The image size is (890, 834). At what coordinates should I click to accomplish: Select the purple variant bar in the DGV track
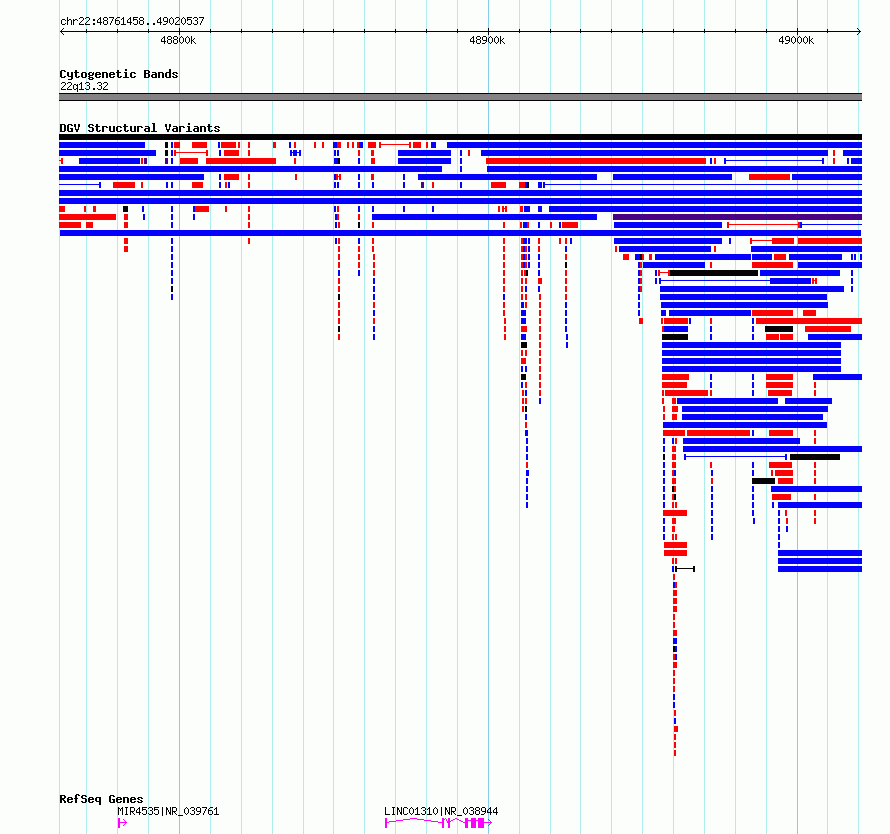[737, 217]
